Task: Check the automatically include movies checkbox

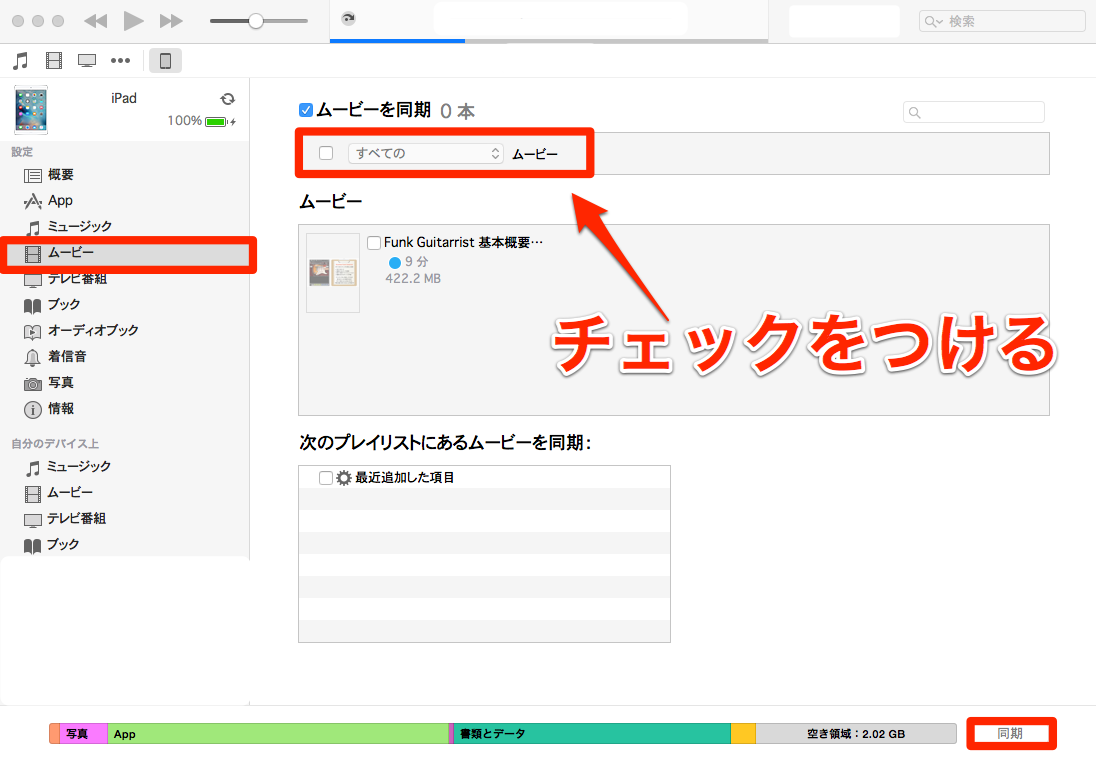Action: 326,152
